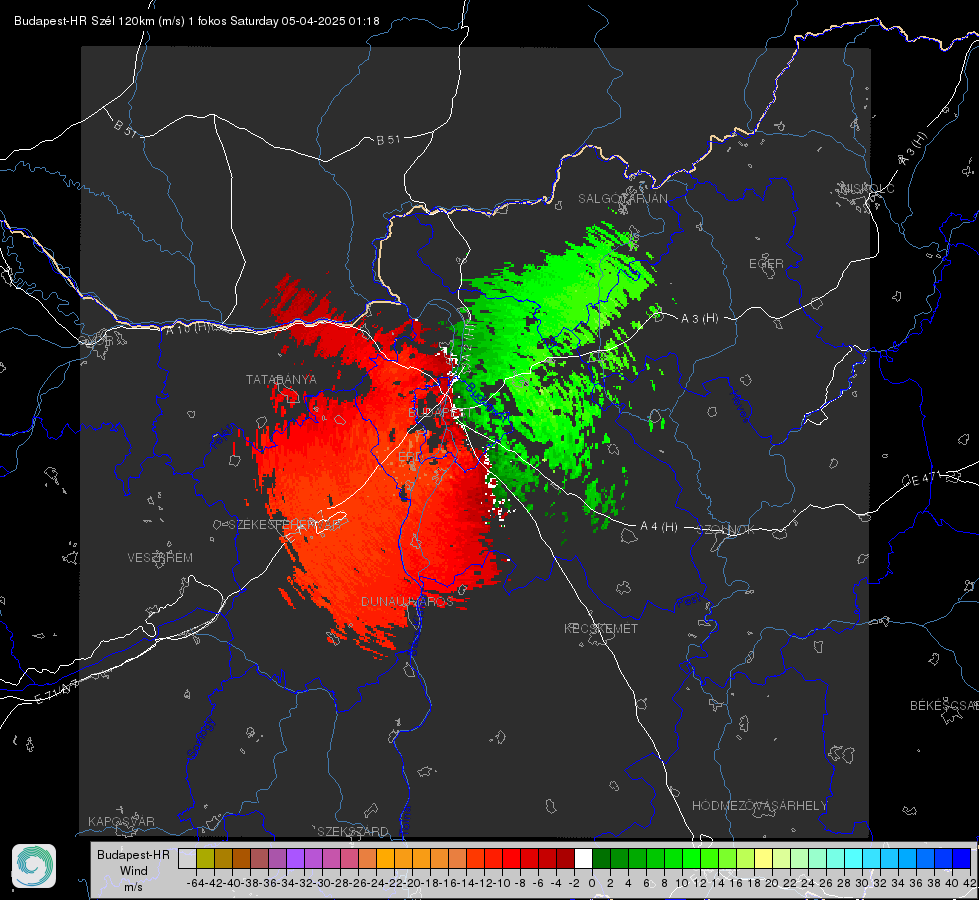Viewport: 979px width, 900px height.
Task: Click the KAPOSVÁR city label
Action: 121,821
